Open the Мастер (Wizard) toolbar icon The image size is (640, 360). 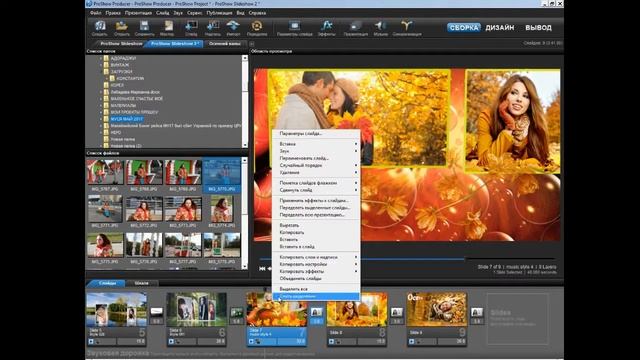tap(167, 28)
